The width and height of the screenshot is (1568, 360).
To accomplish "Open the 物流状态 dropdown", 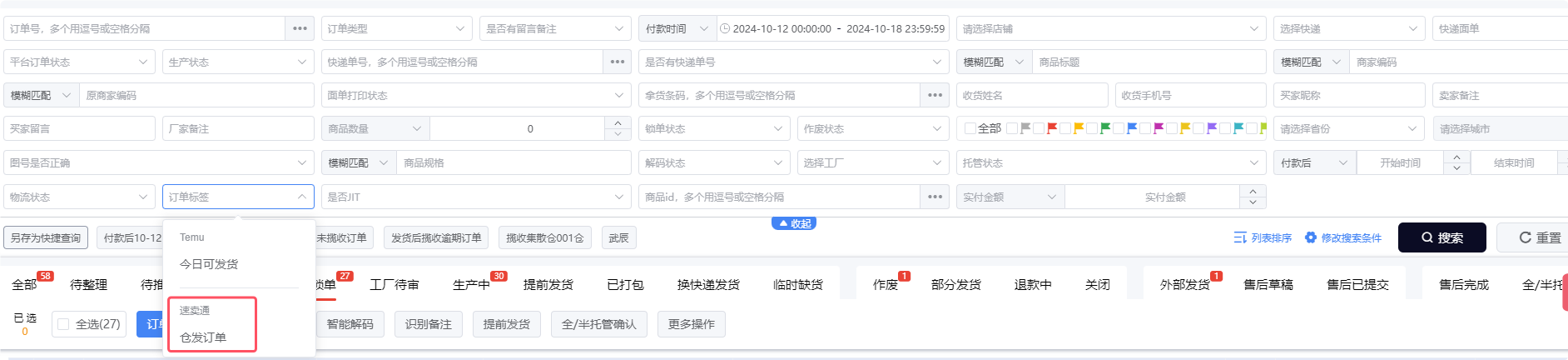I will (x=79, y=197).
